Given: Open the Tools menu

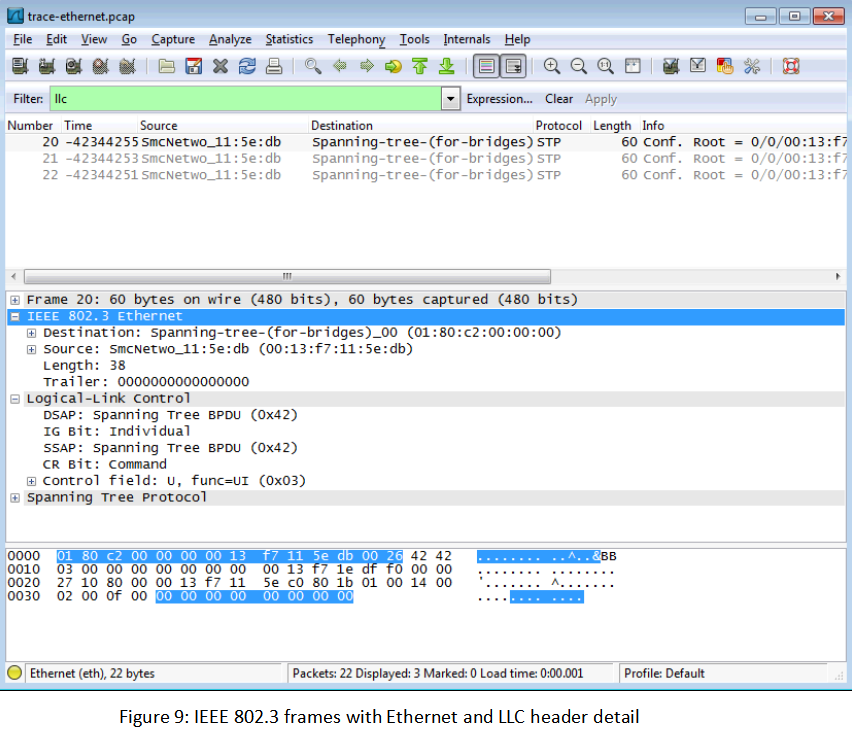Looking at the screenshot, I should [x=415, y=39].
